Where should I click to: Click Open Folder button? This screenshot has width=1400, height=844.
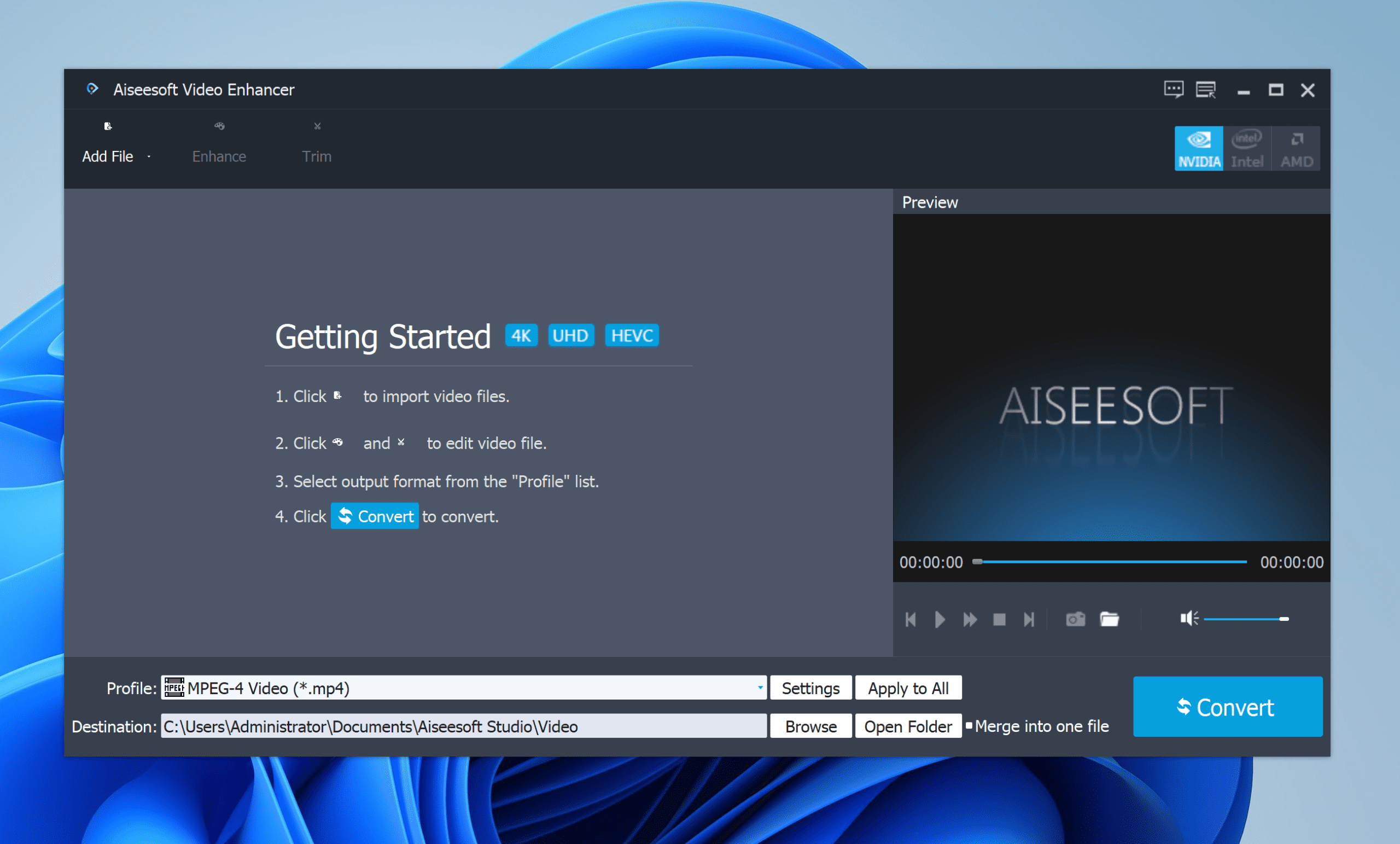click(908, 726)
